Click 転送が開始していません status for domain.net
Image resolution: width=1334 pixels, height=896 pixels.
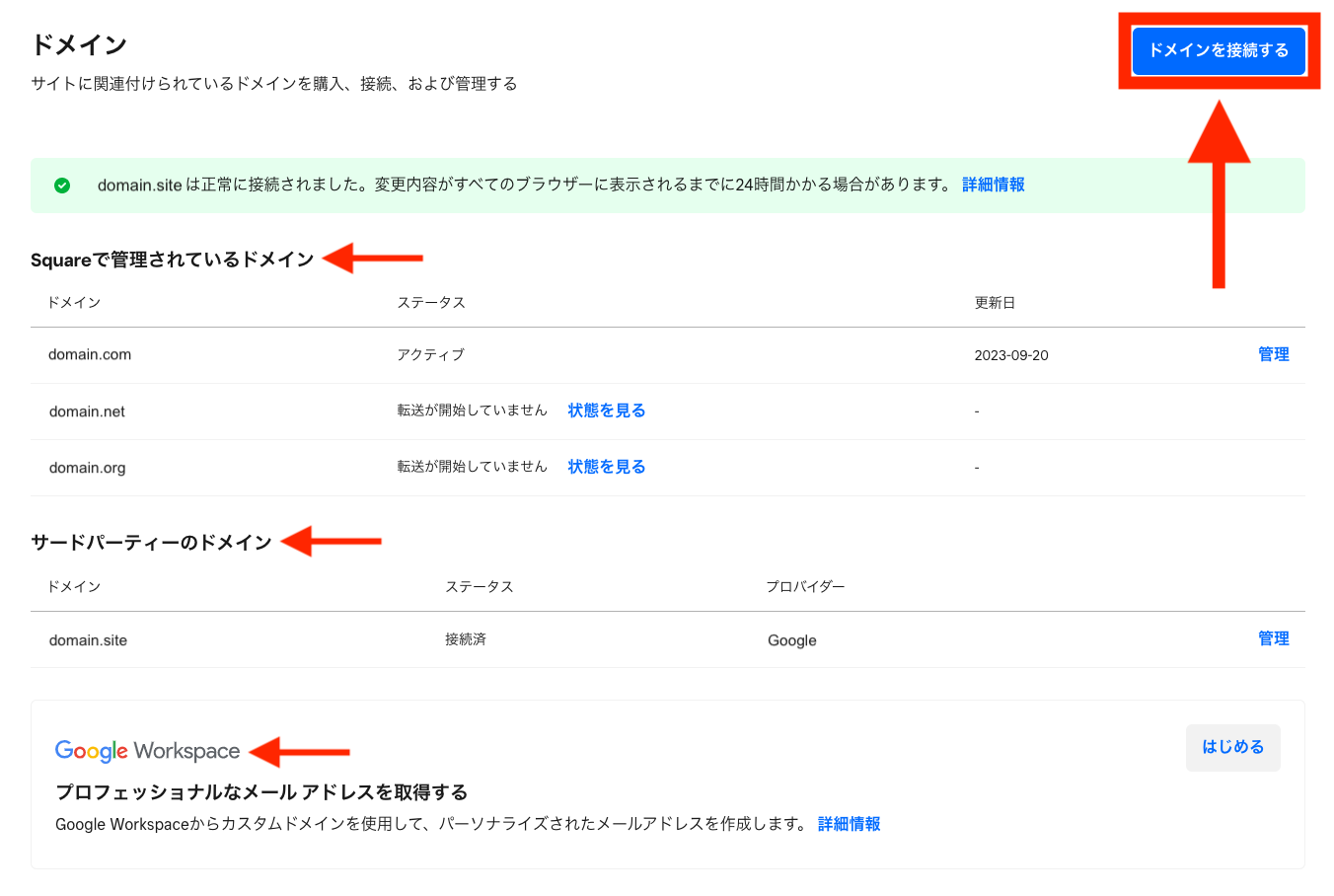tap(472, 411)
